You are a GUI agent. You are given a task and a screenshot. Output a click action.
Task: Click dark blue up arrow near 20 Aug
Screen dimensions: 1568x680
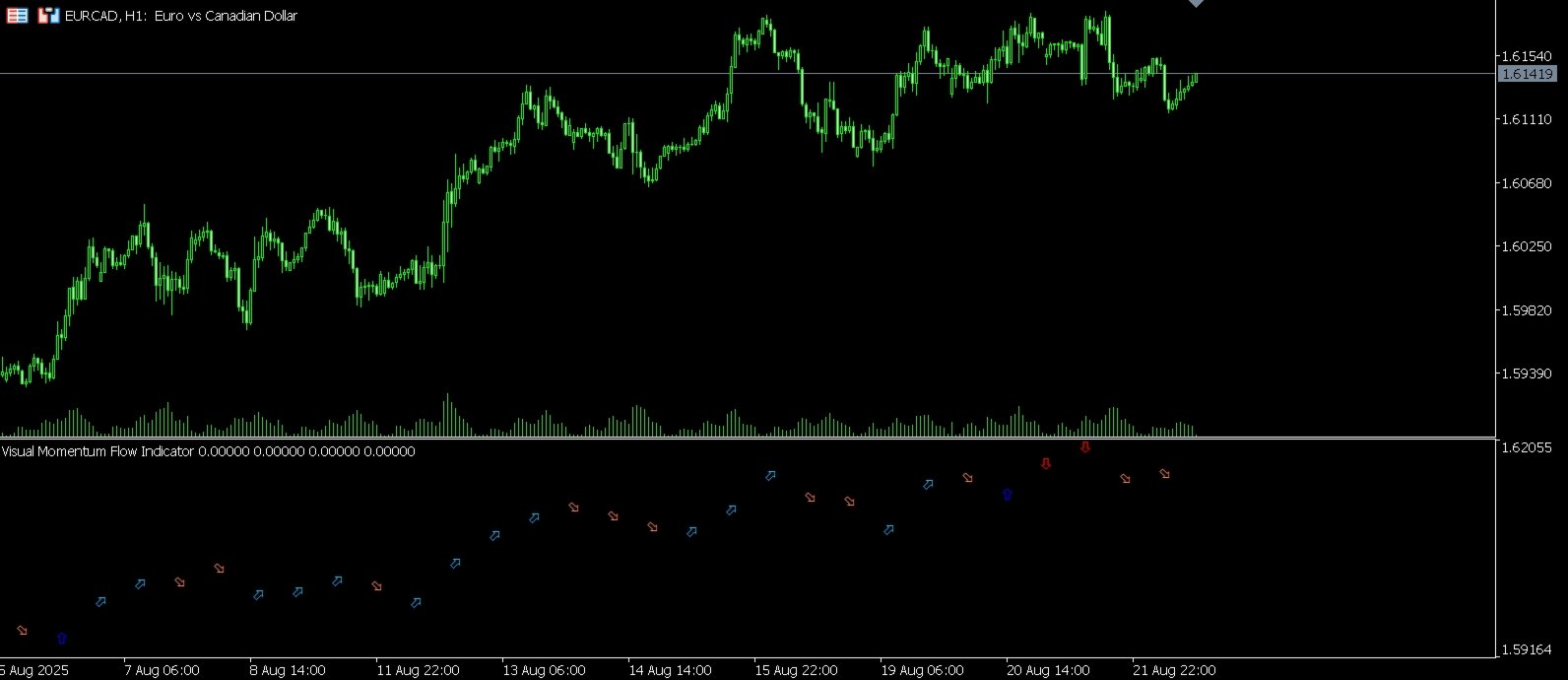pyautogui.click(x=1007, y=495)
